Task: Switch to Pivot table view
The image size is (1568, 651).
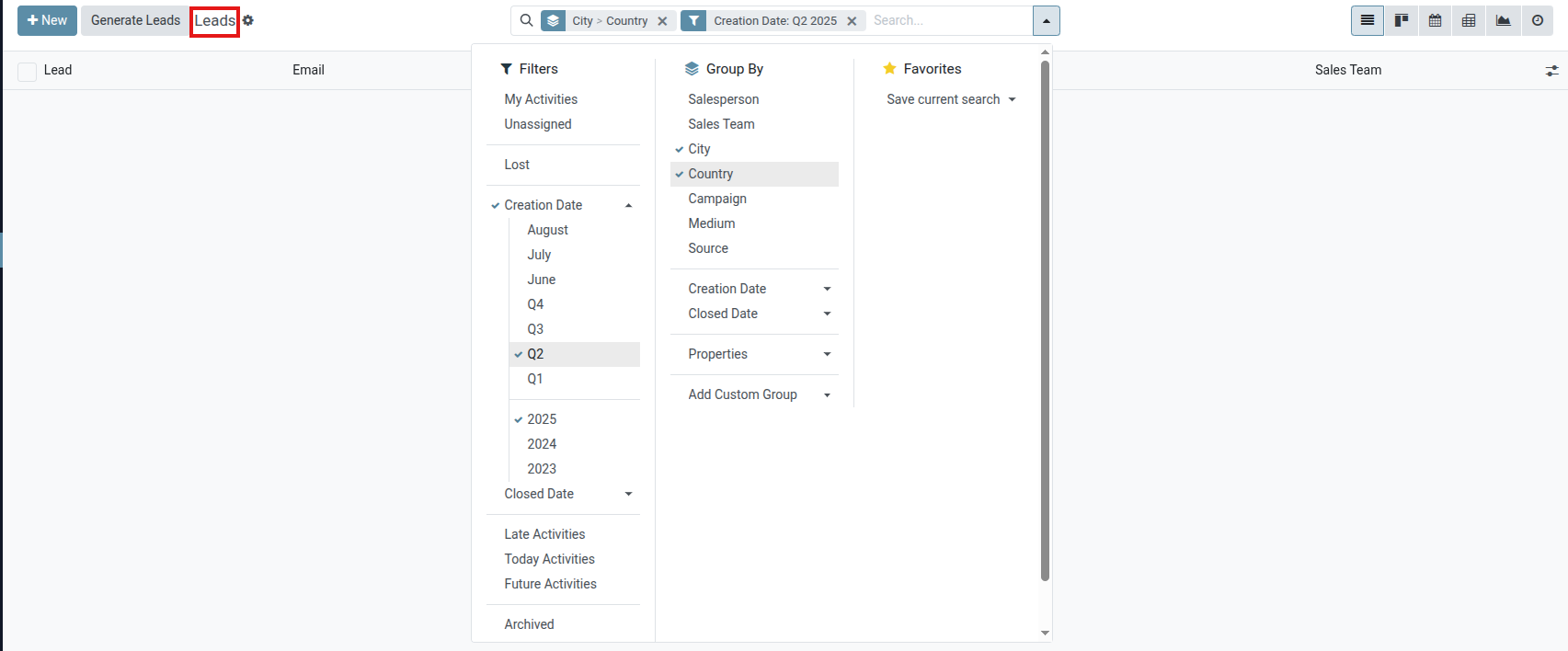Action: [x=1469, y=20]
